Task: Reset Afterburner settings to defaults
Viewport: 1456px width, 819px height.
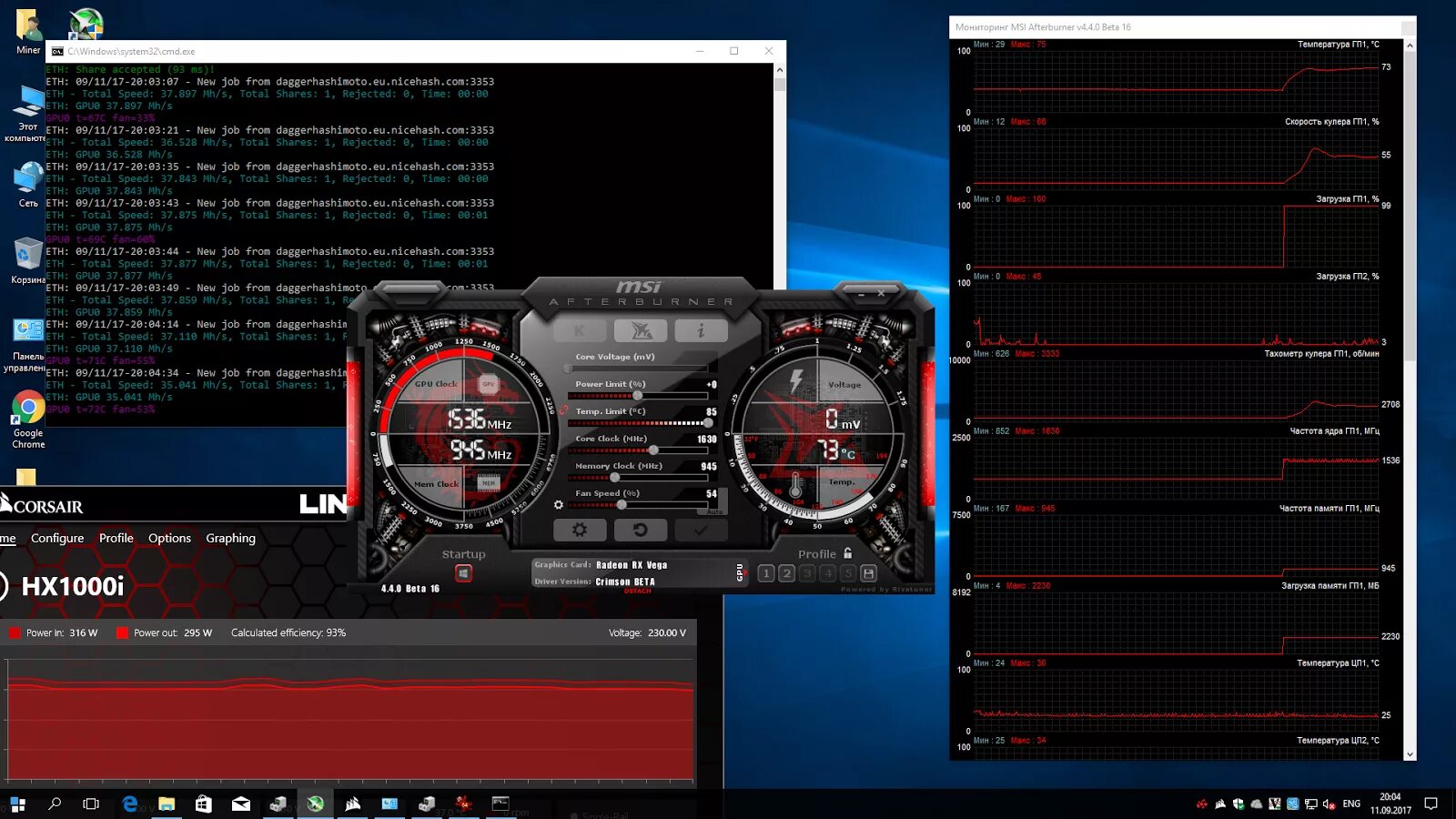Action: pos(641,530)
